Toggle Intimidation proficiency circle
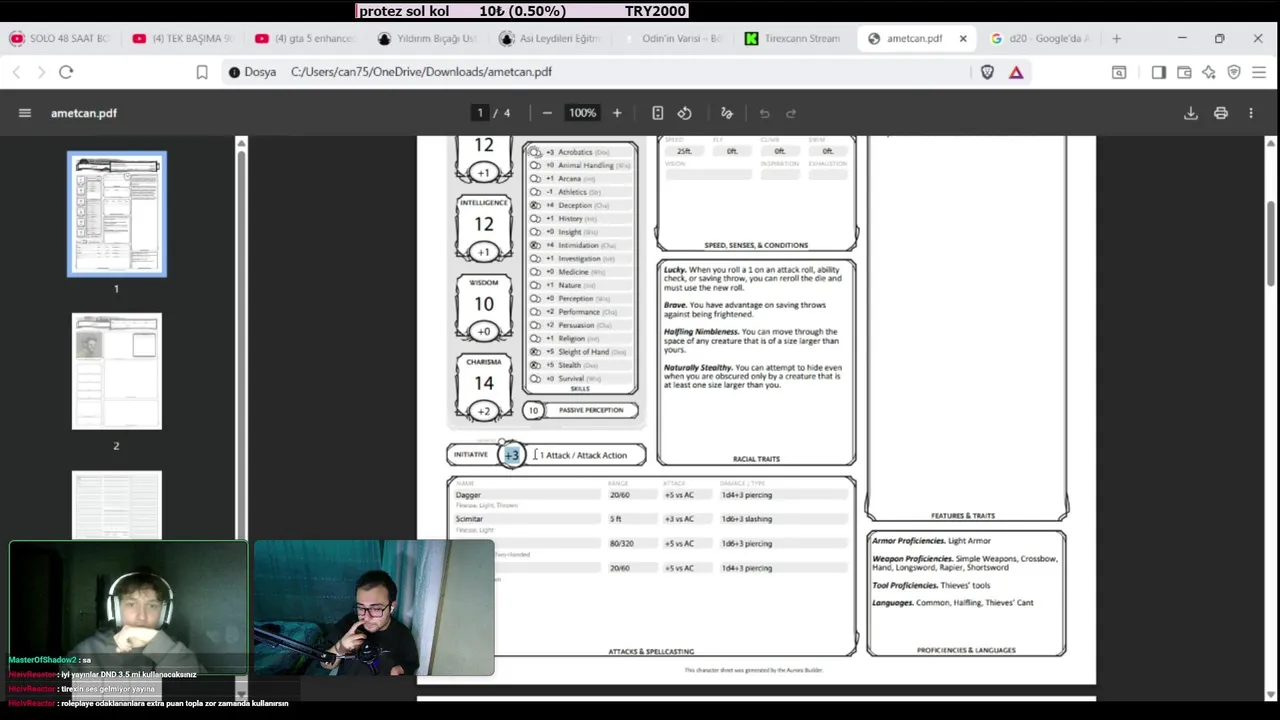Screen dimensions: 1280x720 coord(535,245)
